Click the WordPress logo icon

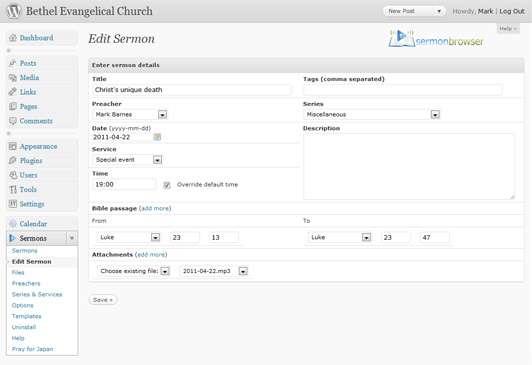(14, 11)
